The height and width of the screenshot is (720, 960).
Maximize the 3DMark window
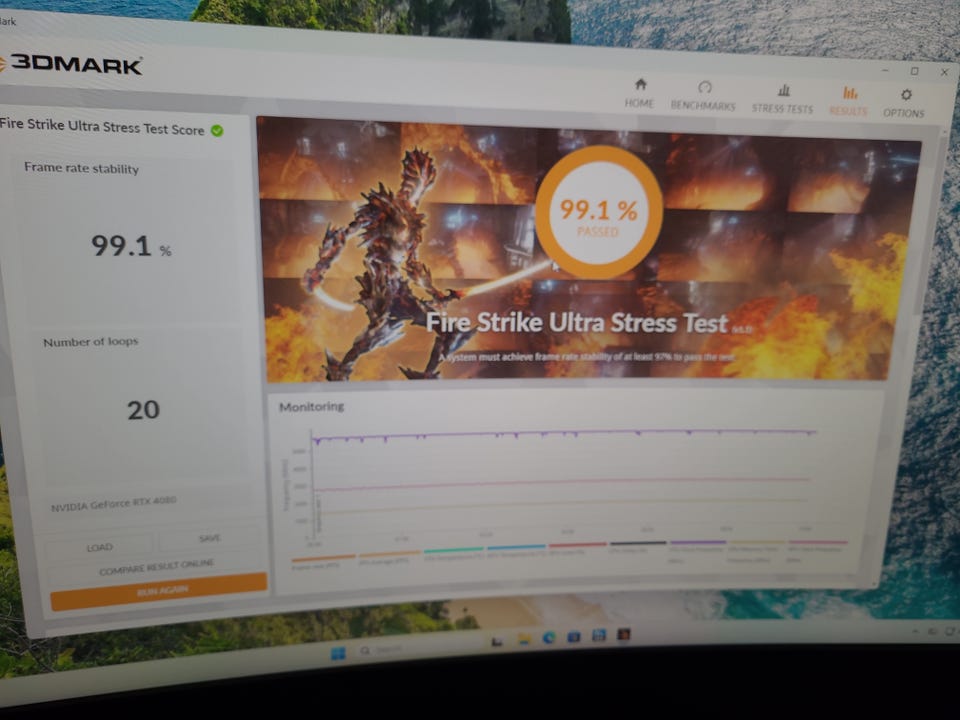tap(915, 71)
